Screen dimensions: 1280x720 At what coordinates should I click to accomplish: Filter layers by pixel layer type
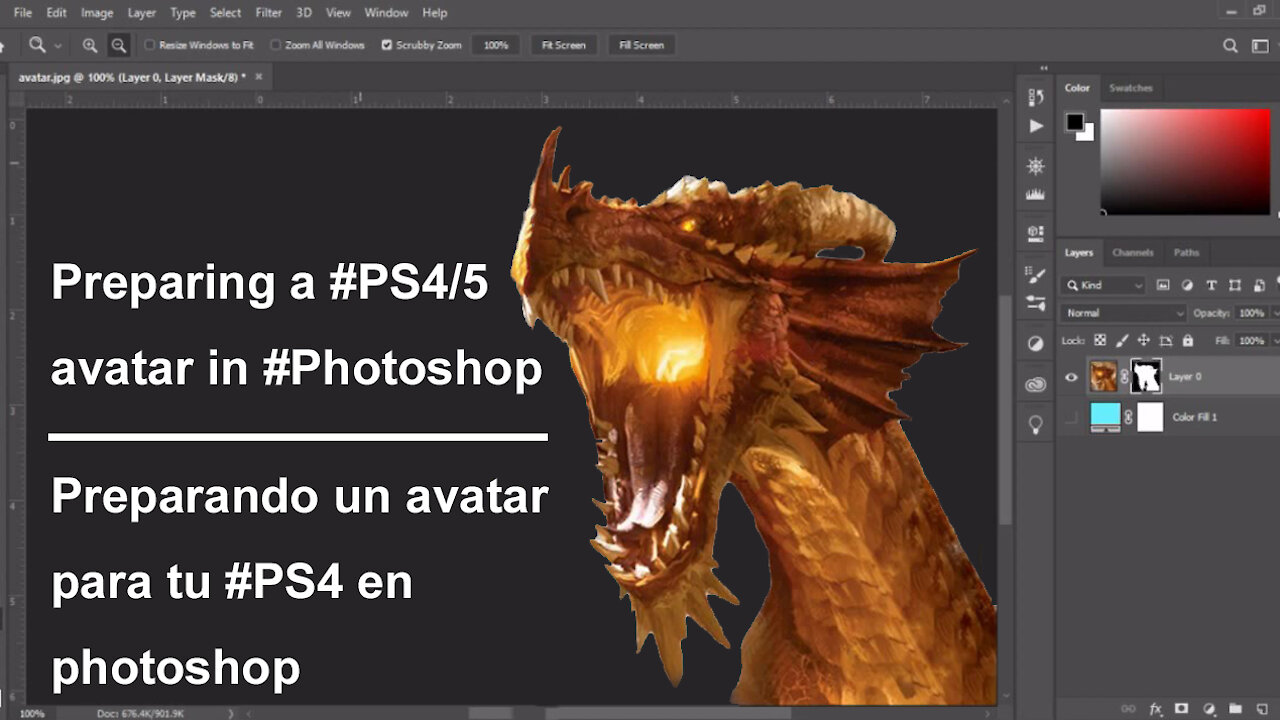(1163, 285)
